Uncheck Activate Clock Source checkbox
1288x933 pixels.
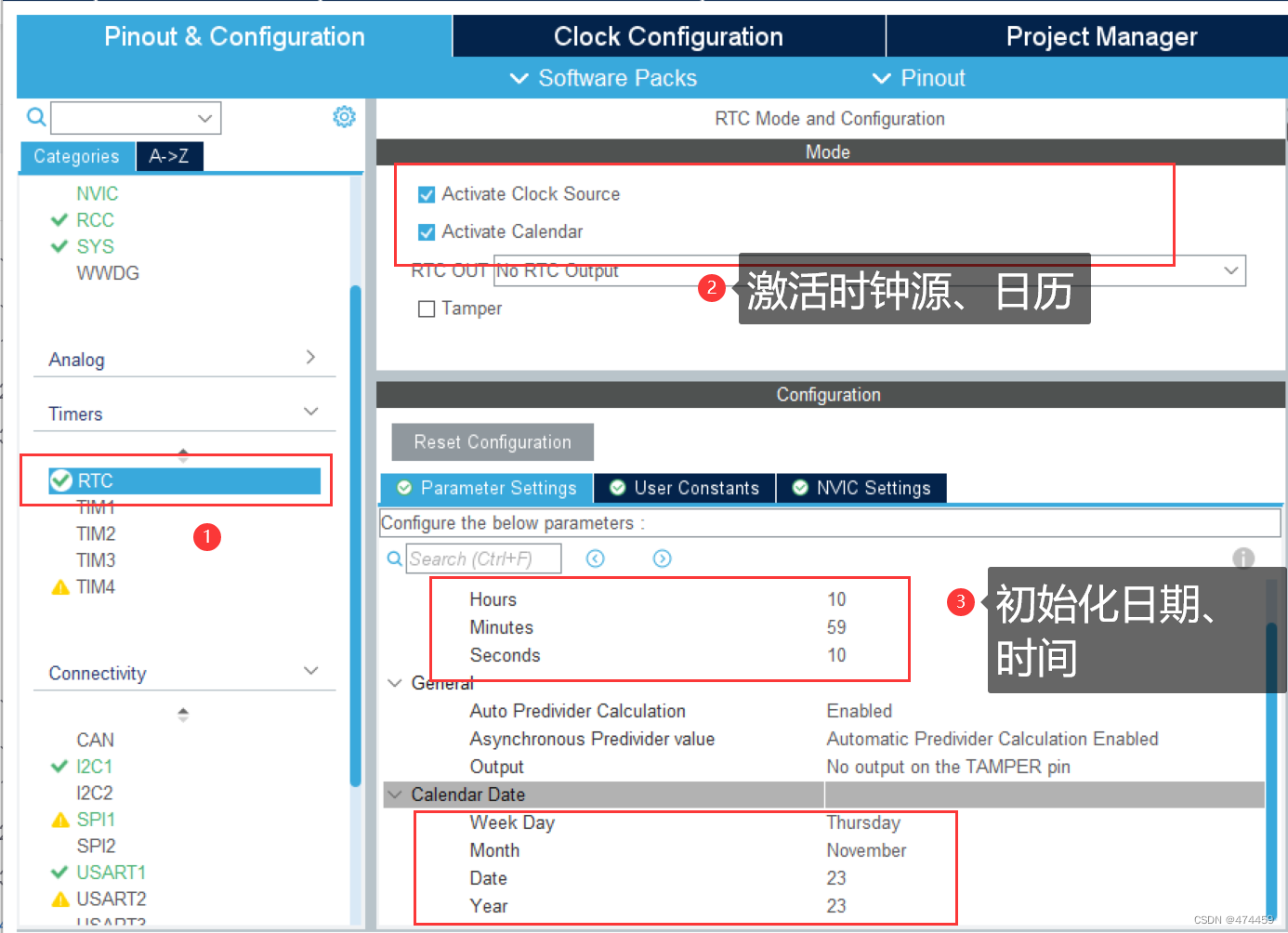pyautogui.click(x=427, y=194)
